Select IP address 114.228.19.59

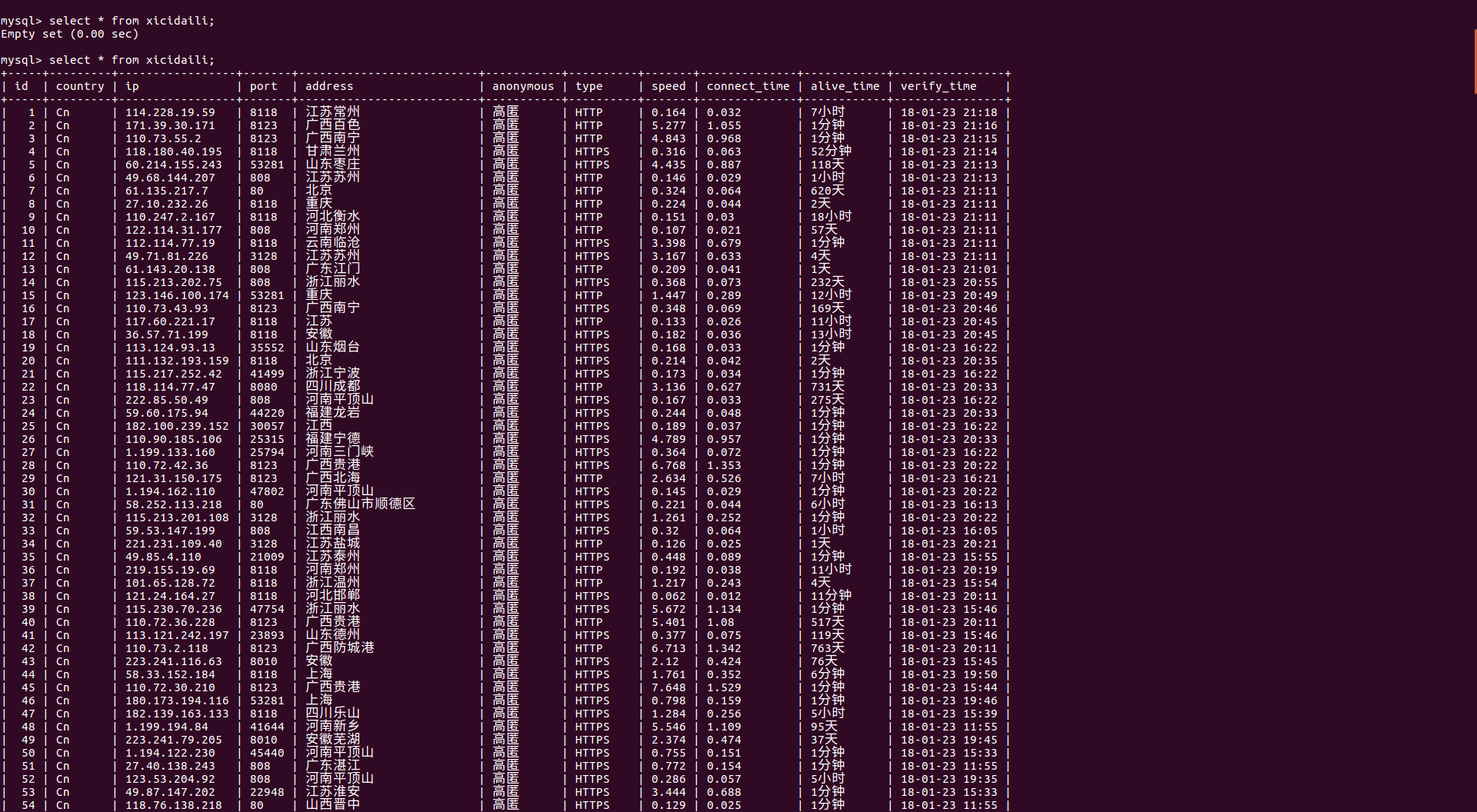coord(170,112)
